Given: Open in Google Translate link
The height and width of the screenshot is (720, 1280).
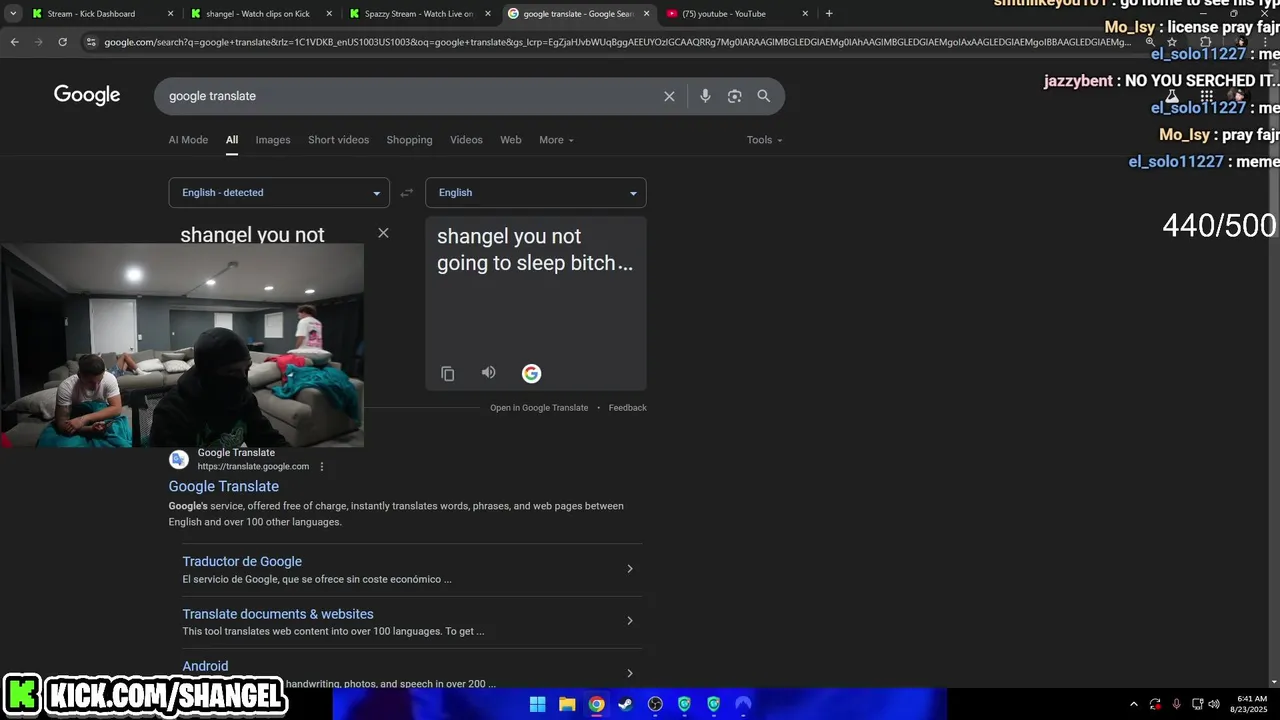Looking at the screenshot, I should (539, 408).
